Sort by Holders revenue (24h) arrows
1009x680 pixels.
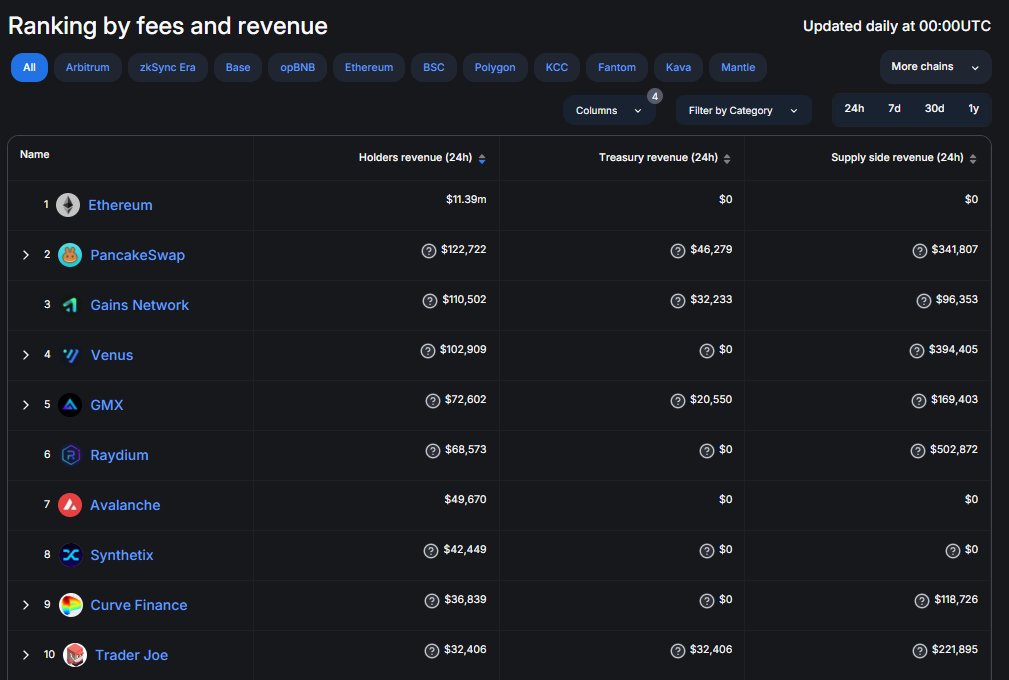pos(482,158)
